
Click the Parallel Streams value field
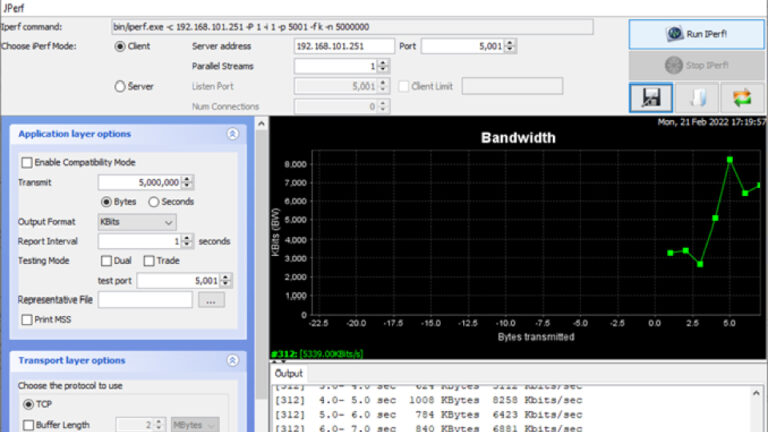(336, 66)
